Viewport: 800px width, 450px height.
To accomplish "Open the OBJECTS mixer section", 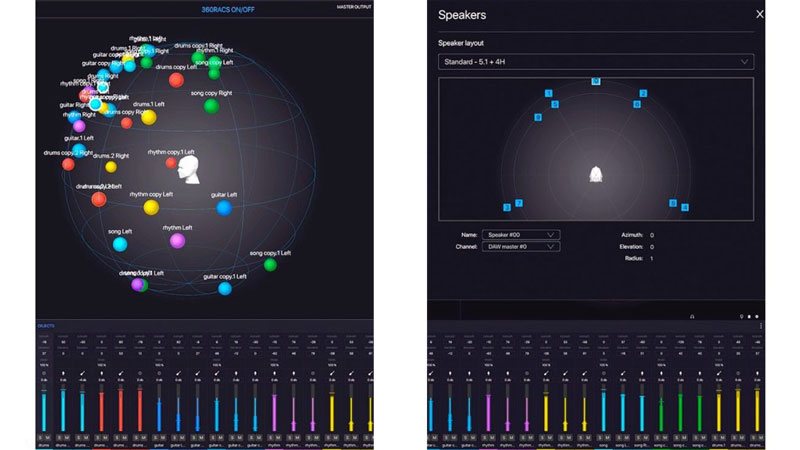I will click(x=45, y=326).
